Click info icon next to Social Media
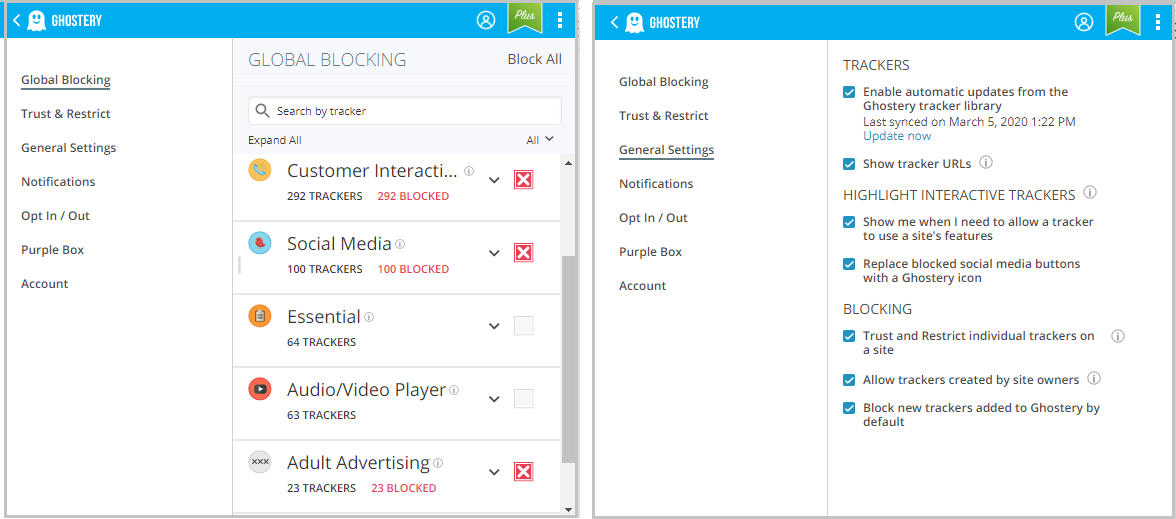The width and height of the screenshot is (1176, 519). click(400, 244)
